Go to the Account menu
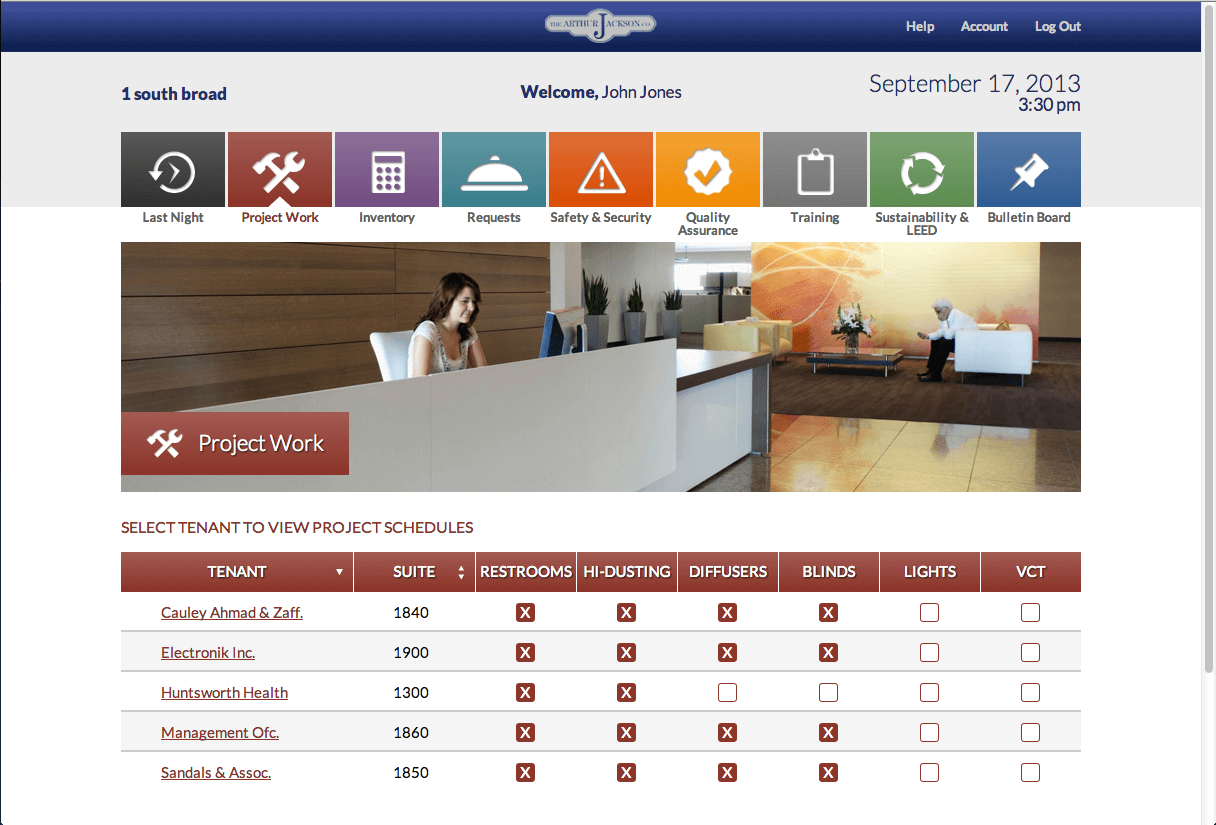 coord(984,27)
